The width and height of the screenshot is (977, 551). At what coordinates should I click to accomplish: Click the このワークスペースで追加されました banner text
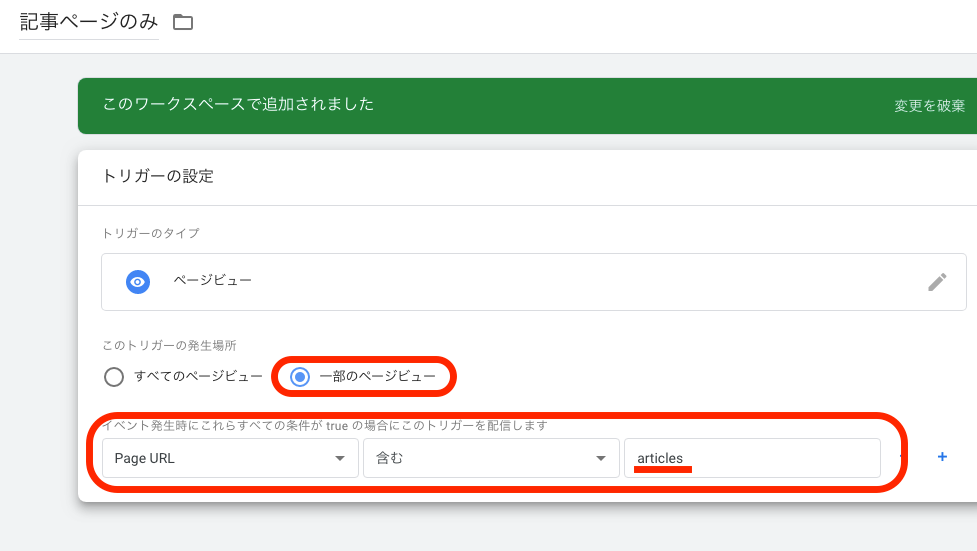pos(238,104)
